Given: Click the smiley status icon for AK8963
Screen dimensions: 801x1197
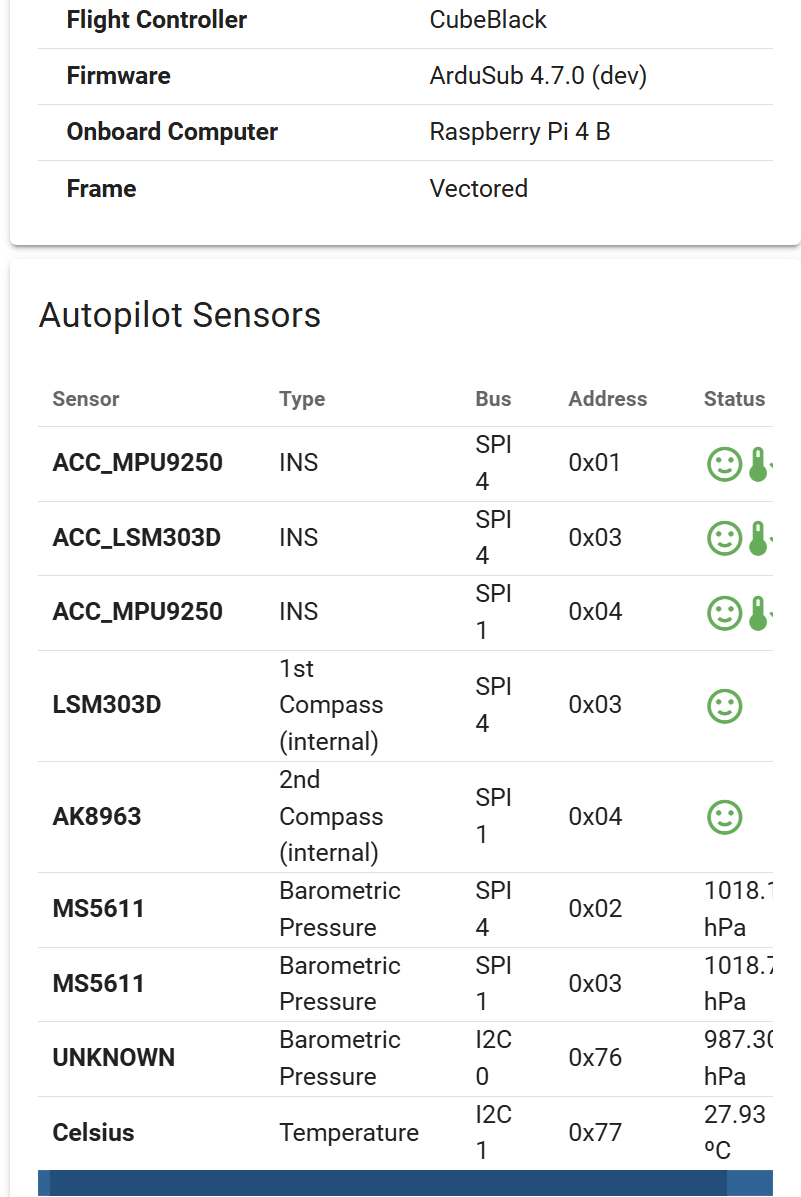Looking at the screenshot, I should pos(724,817).
